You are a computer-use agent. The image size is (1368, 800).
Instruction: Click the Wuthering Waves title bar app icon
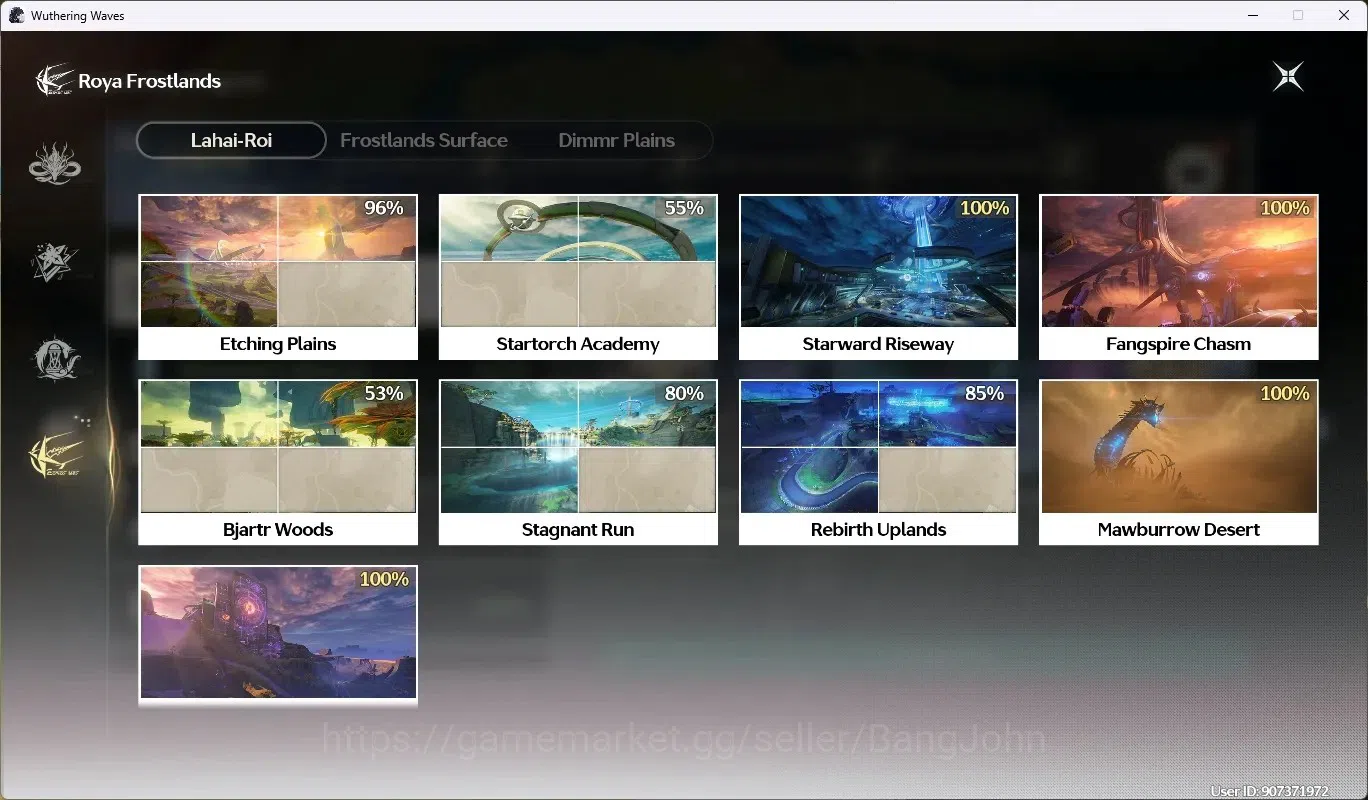[x=16, y=15]
